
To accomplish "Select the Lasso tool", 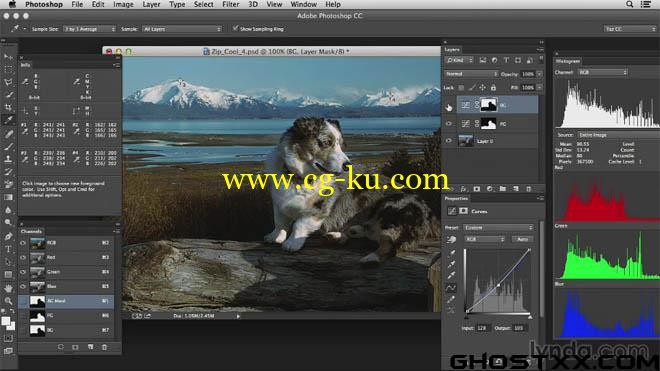I will point(8,82).
